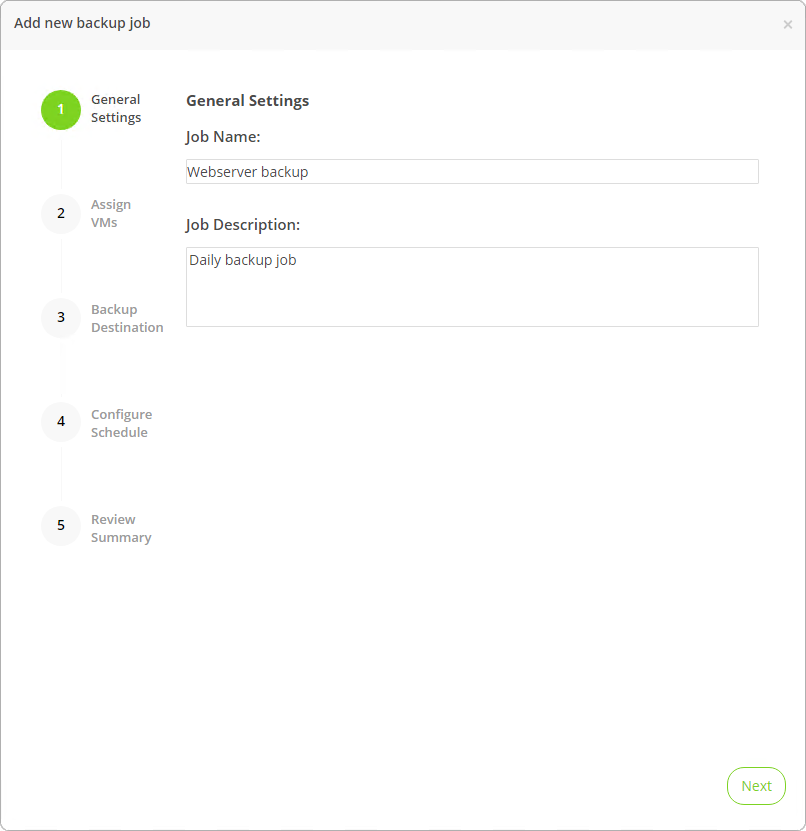Focus the Job Name text field
This screenshot has width=806, height=831.
(472, 172)
